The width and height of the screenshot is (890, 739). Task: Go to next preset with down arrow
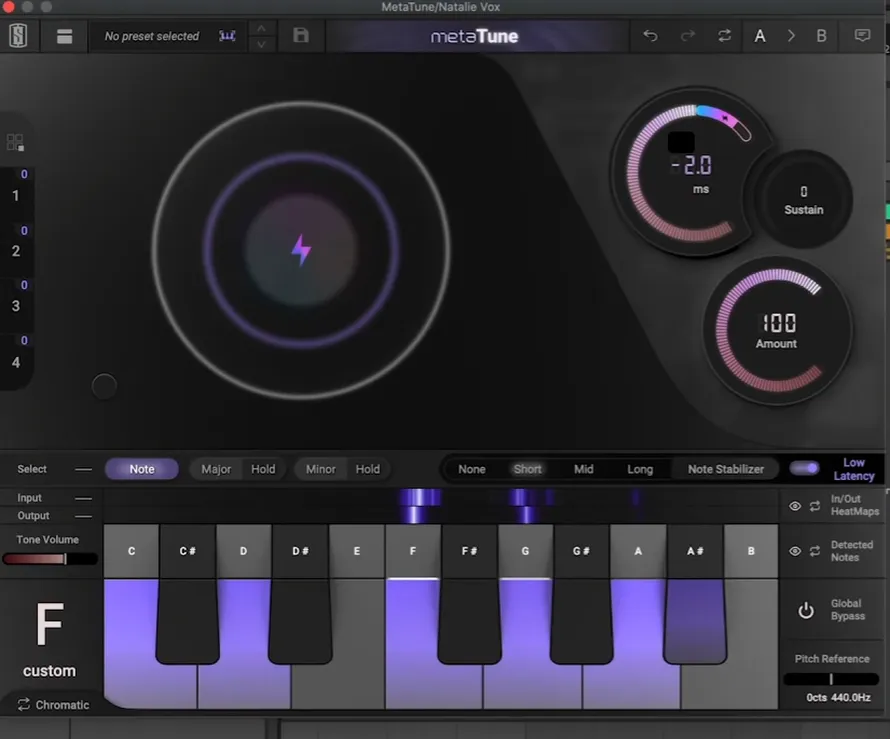coord(261,44)
